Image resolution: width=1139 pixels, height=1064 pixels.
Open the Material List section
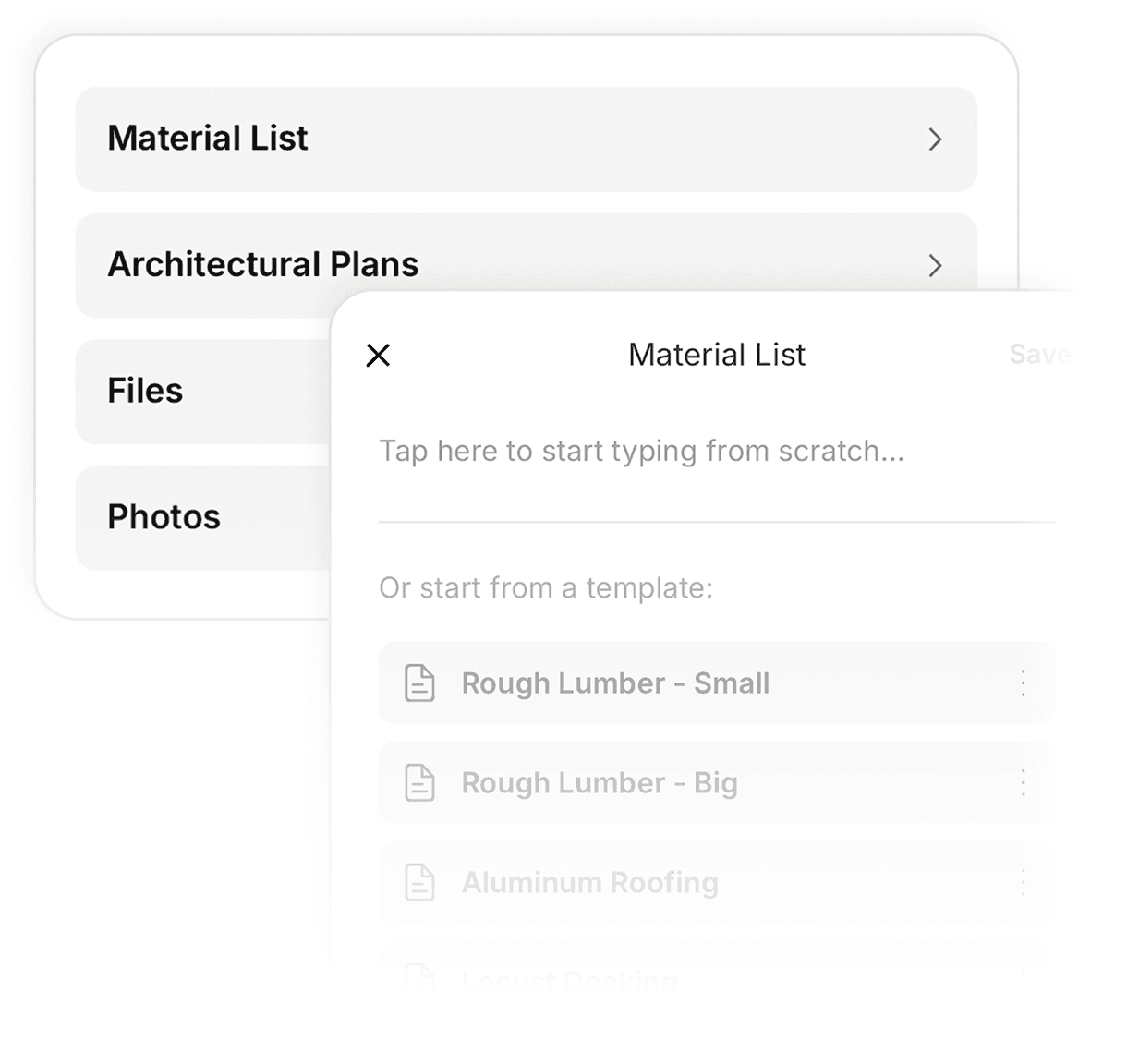[x=208, y=139]
